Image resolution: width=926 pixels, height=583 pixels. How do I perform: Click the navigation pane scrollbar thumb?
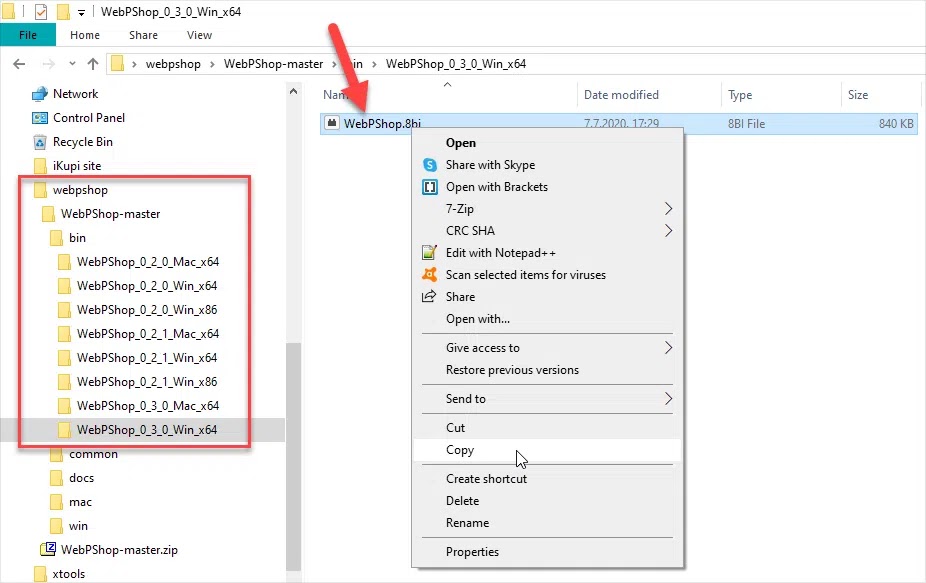click(x=294, y=457)
